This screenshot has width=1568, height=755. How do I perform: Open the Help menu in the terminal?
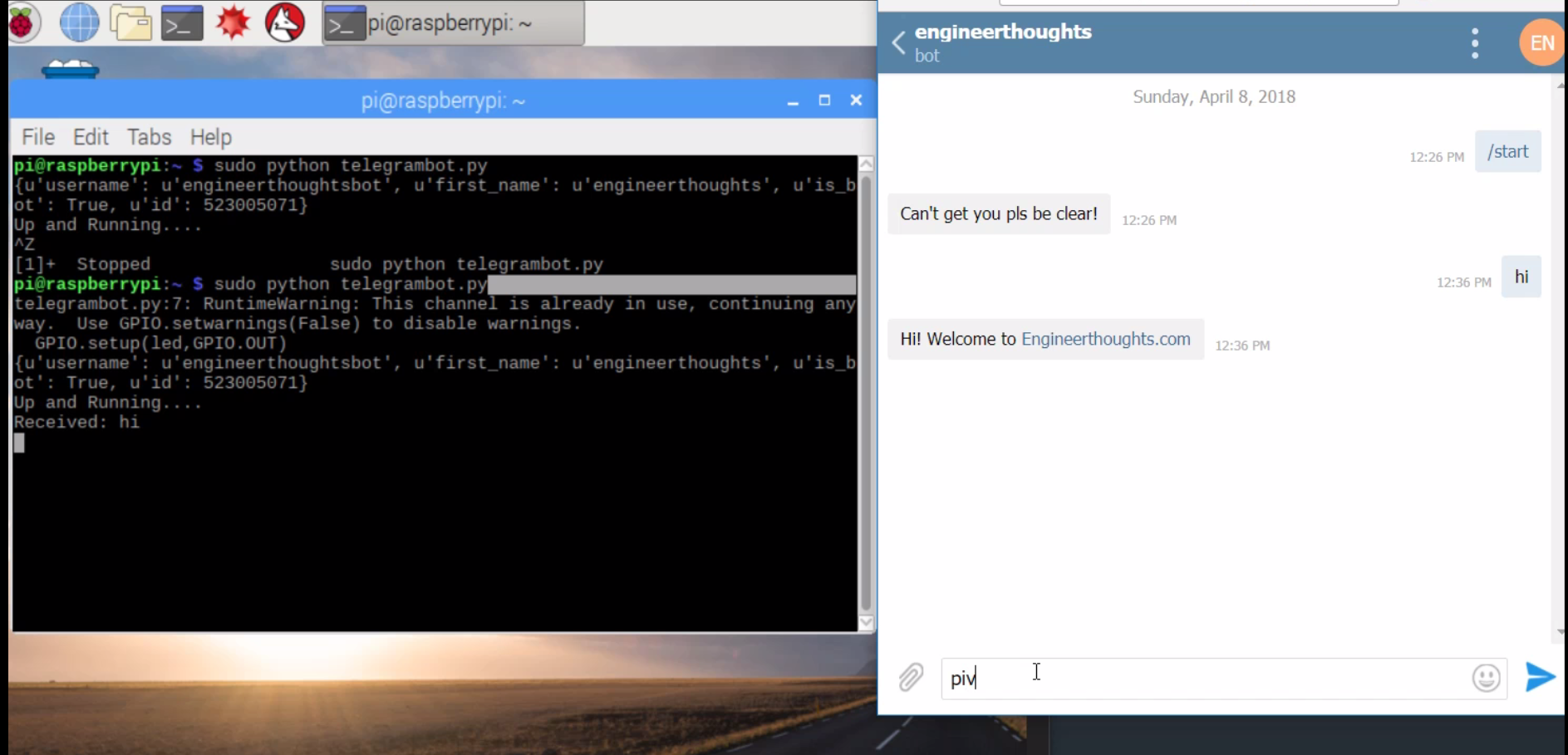[211, 137]
